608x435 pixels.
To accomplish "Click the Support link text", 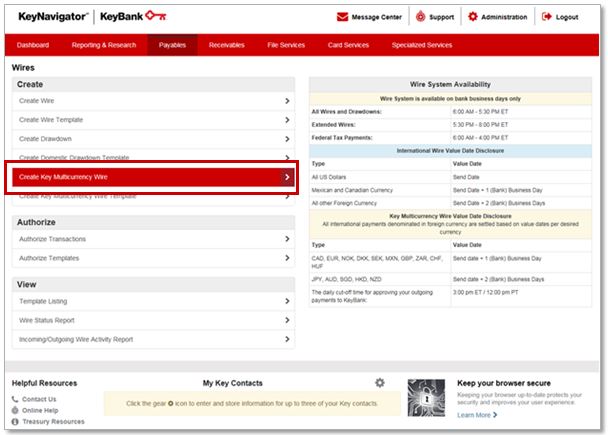I will coord(441,17).
